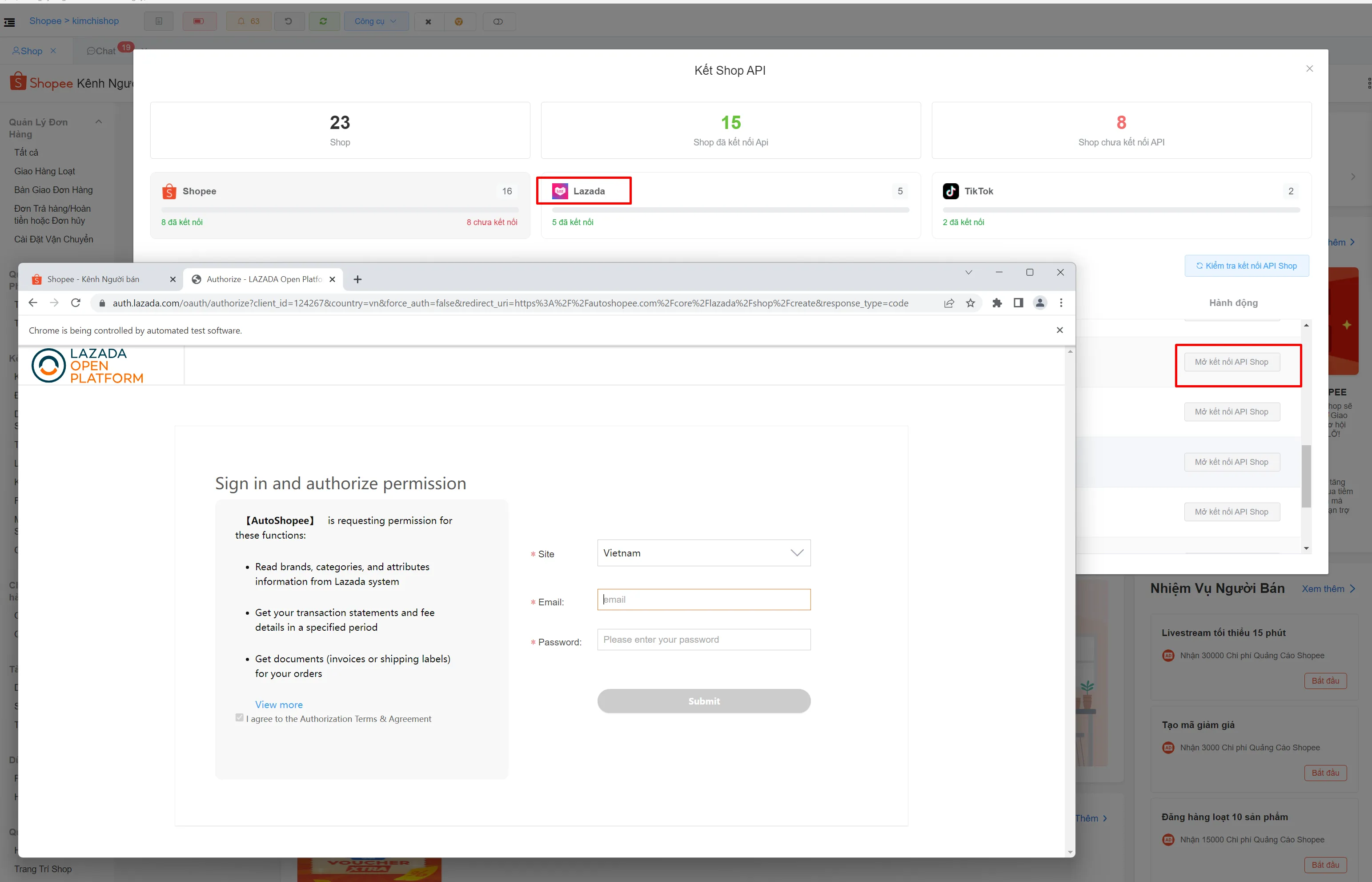The height and width of the screenshot is (882, 1372).
Task: Click the Email input field
Action: pos(703,600)
